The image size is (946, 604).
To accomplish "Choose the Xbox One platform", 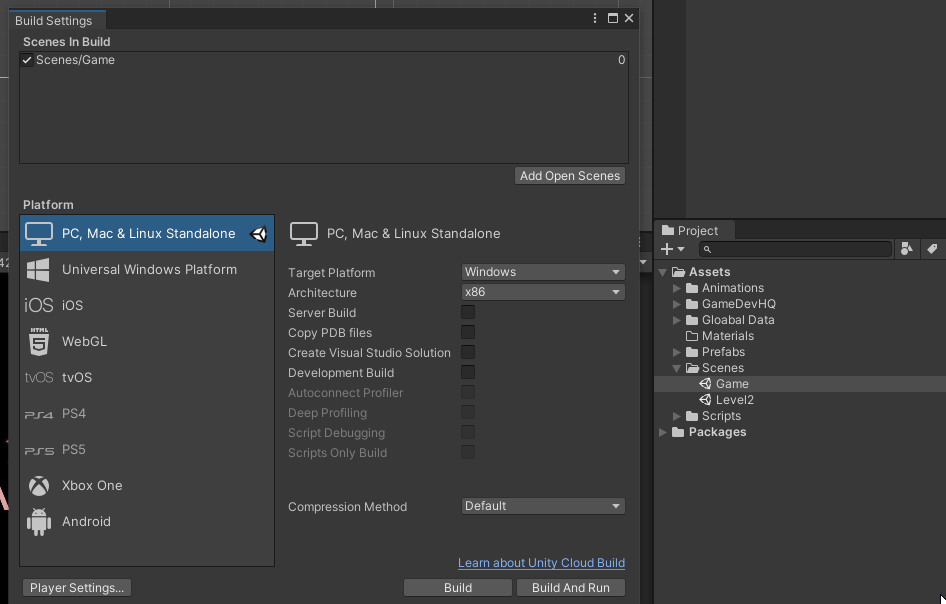I will coord(147,486).
